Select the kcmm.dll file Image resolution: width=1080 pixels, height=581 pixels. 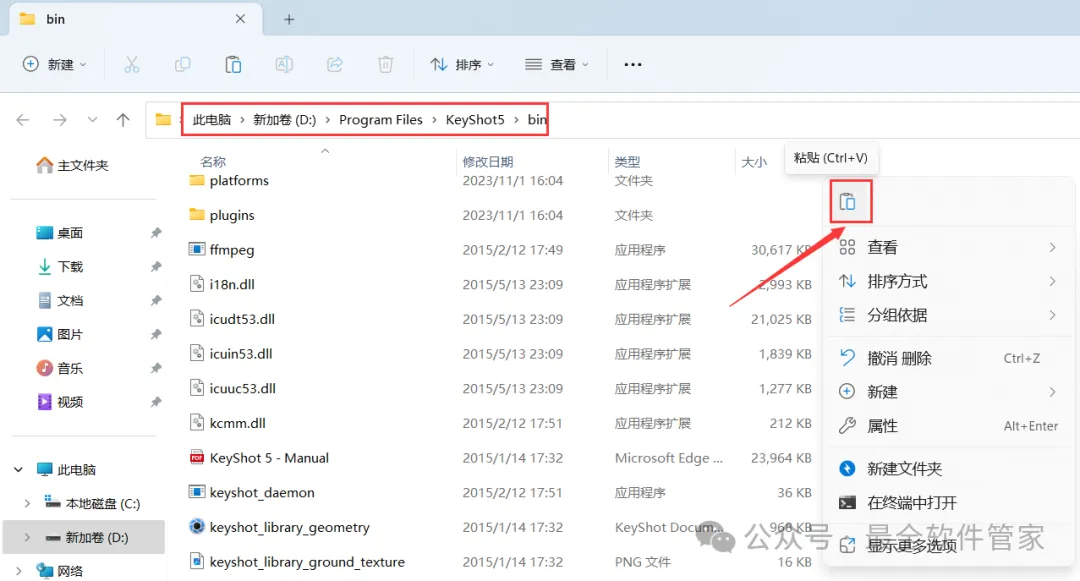[227, 423]
